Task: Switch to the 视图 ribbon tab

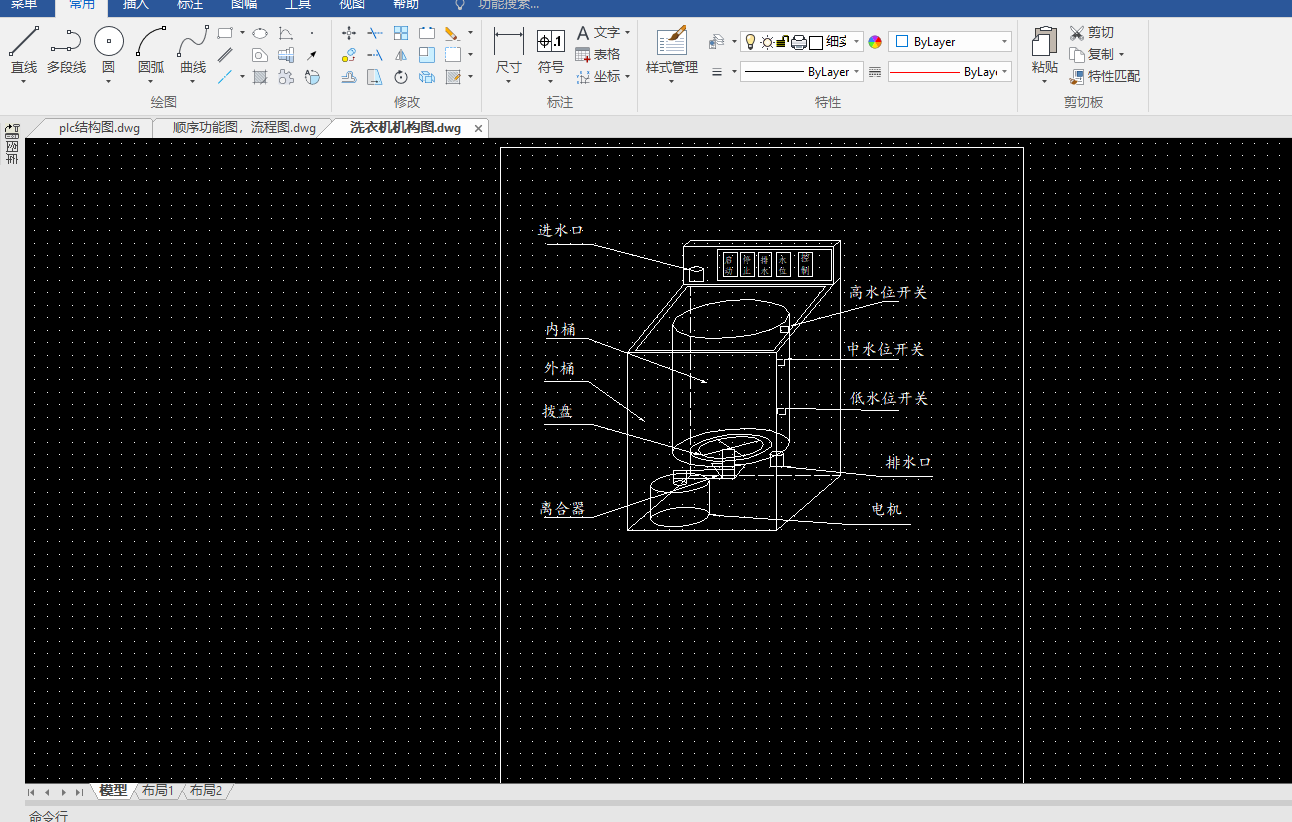Action: (x=352, y=5)
